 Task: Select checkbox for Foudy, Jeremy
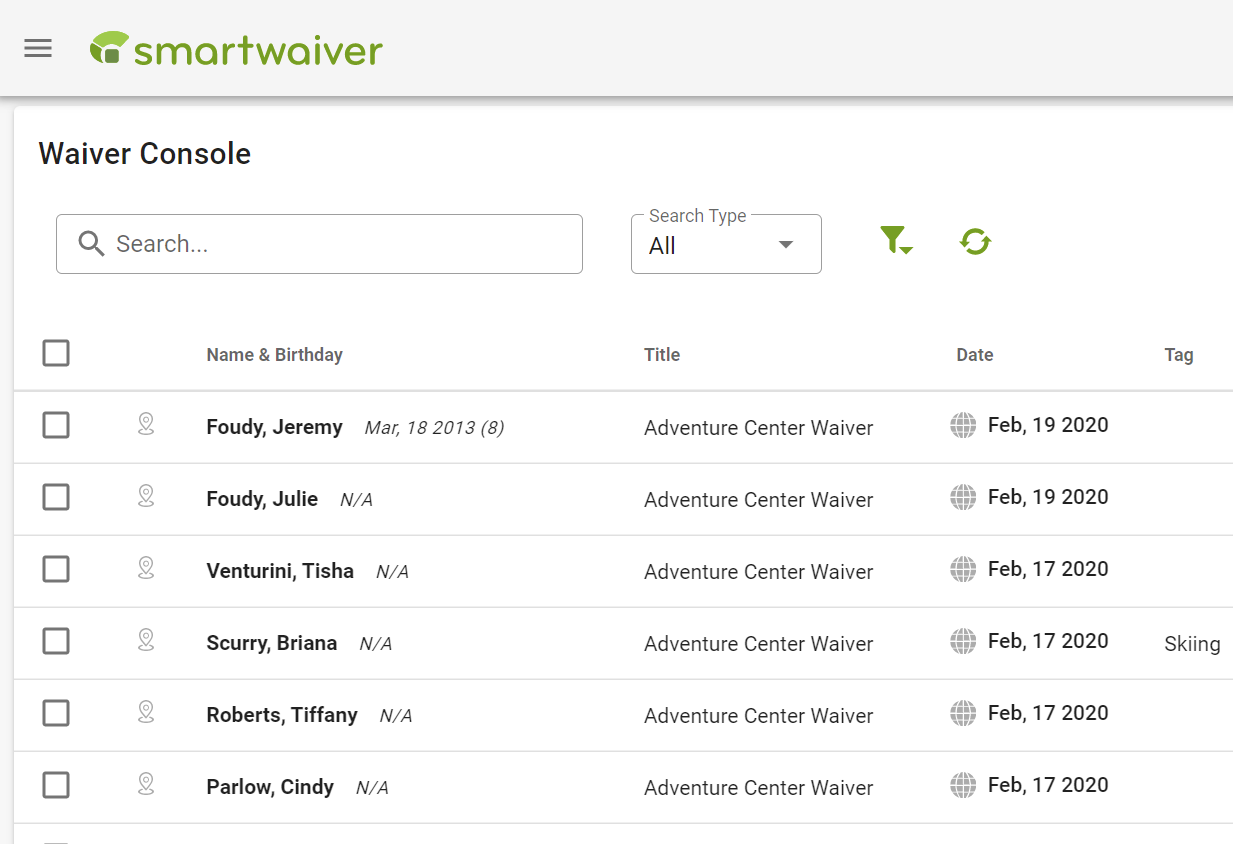pyautogui.click(x=56, y=425)
